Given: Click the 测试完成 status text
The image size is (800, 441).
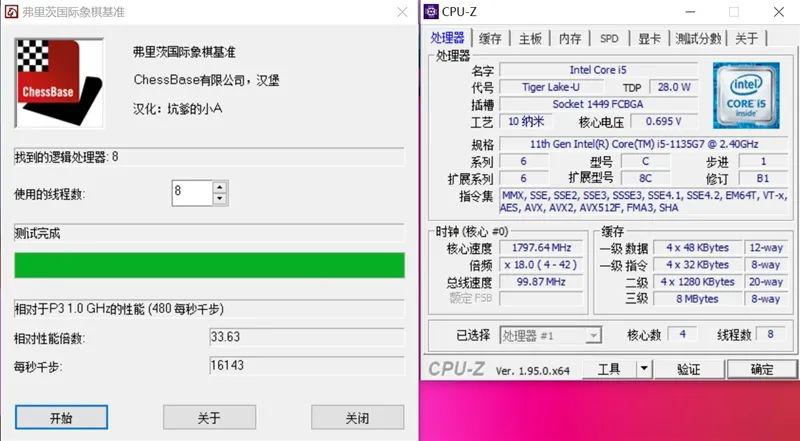Looking at the screenshot, I should coord(37,234).
